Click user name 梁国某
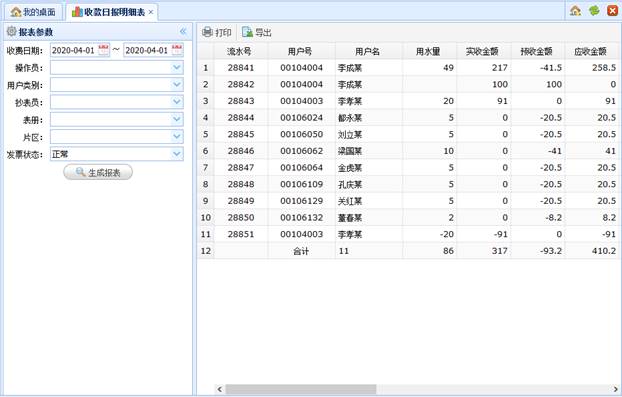 point(350,152)
